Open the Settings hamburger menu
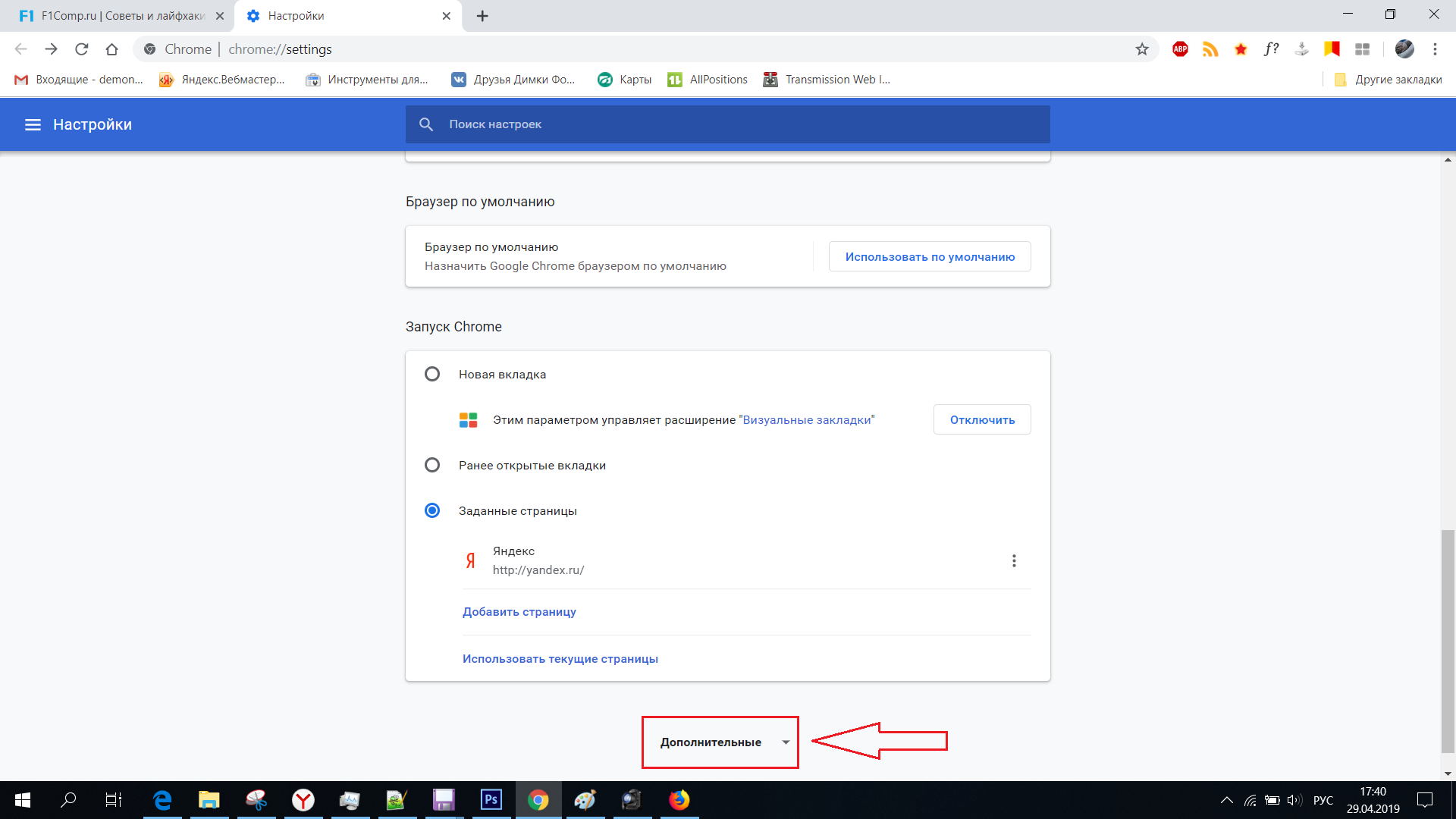Image resolution: width=1456 pixels, height=819 pixels. (33, 124)
